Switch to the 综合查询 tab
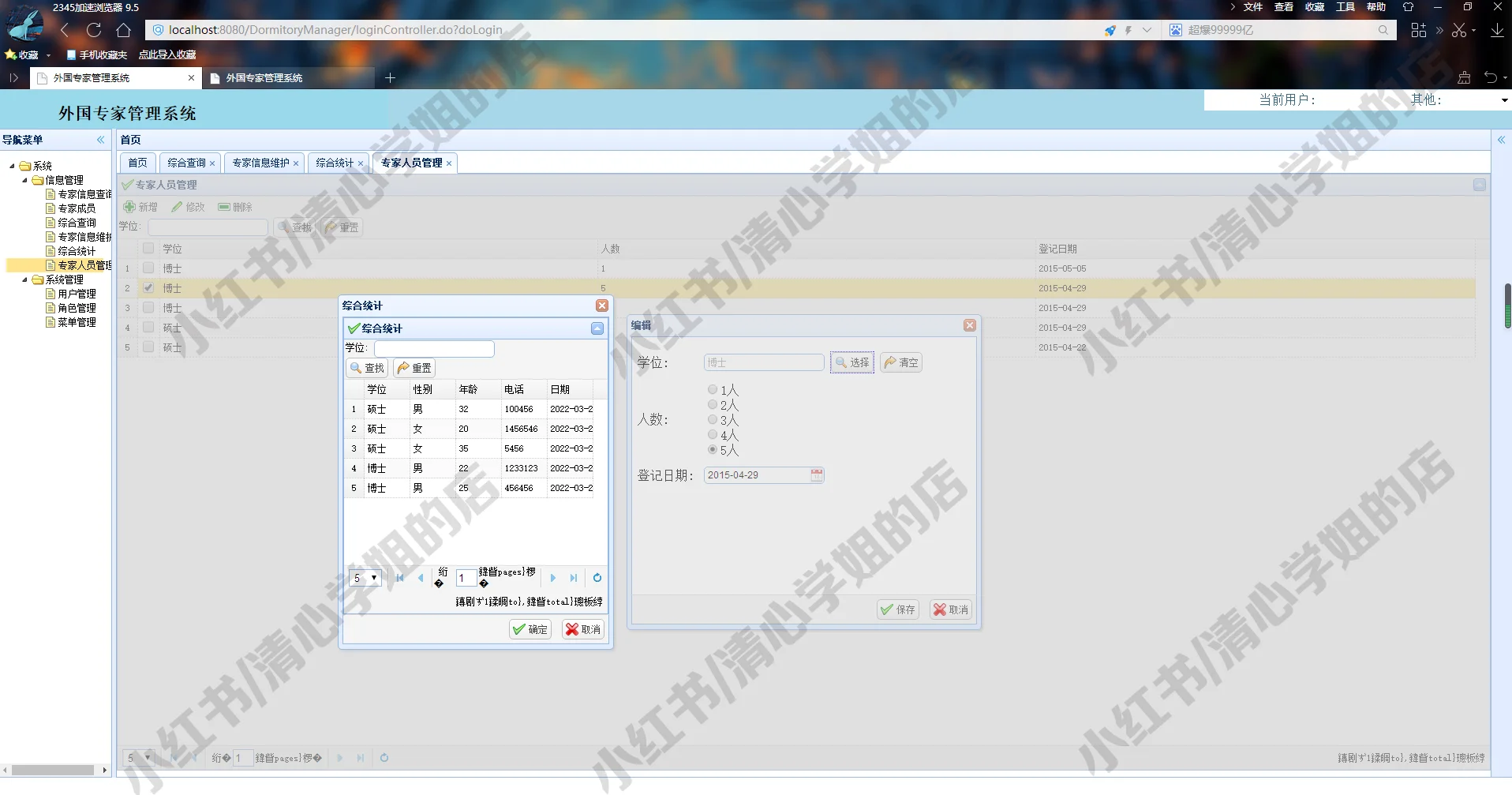Viewport: 1512px width, 795px height. (185, 163)
